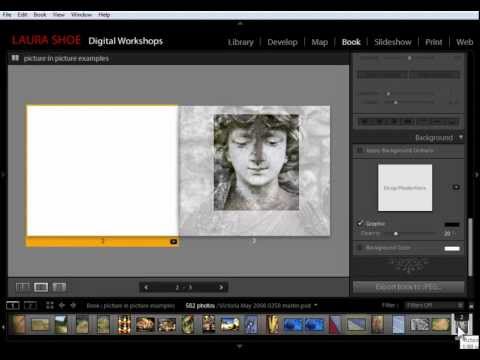Switch to the Web module
Screen dimensions: 480x360
465,42
